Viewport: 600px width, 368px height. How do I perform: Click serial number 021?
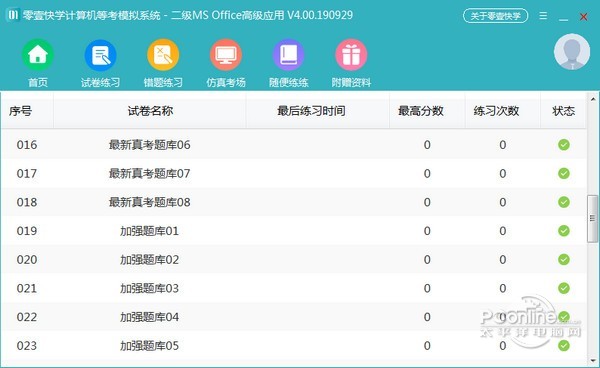point(27,288)
